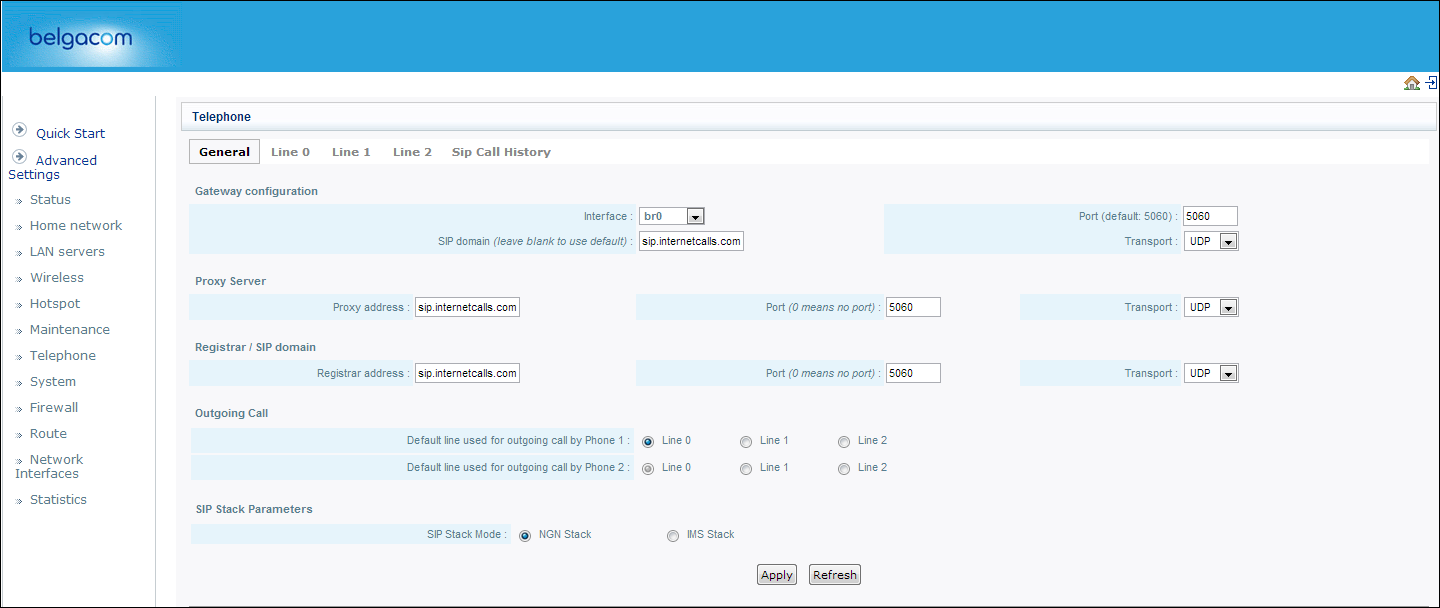Image resolution: width=1440 pixels, height=608 pixels.
Task: Click the Proxy address input field
Action: [467, 307]
